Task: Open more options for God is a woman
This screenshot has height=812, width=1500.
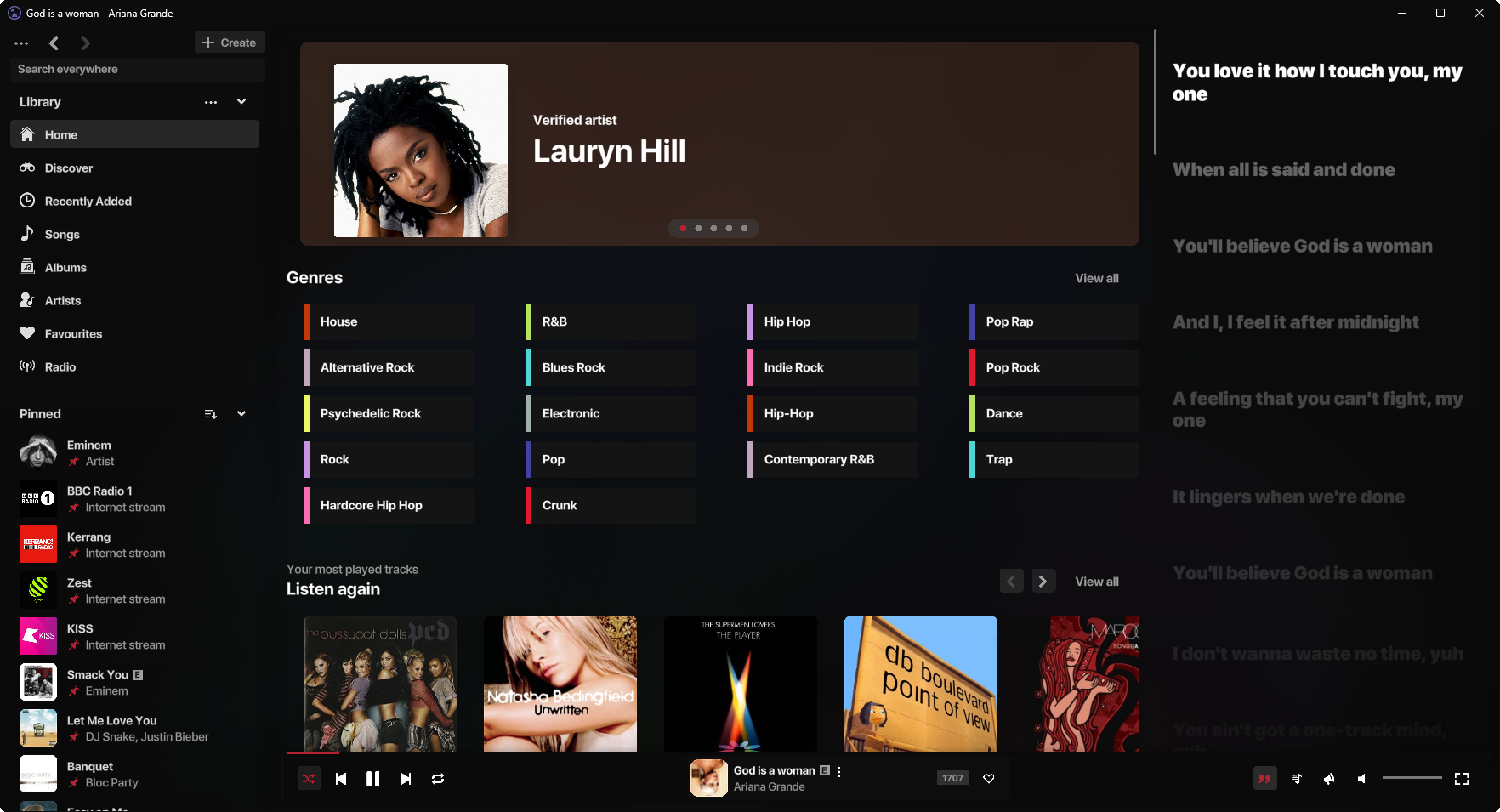Action: [839, 771]
